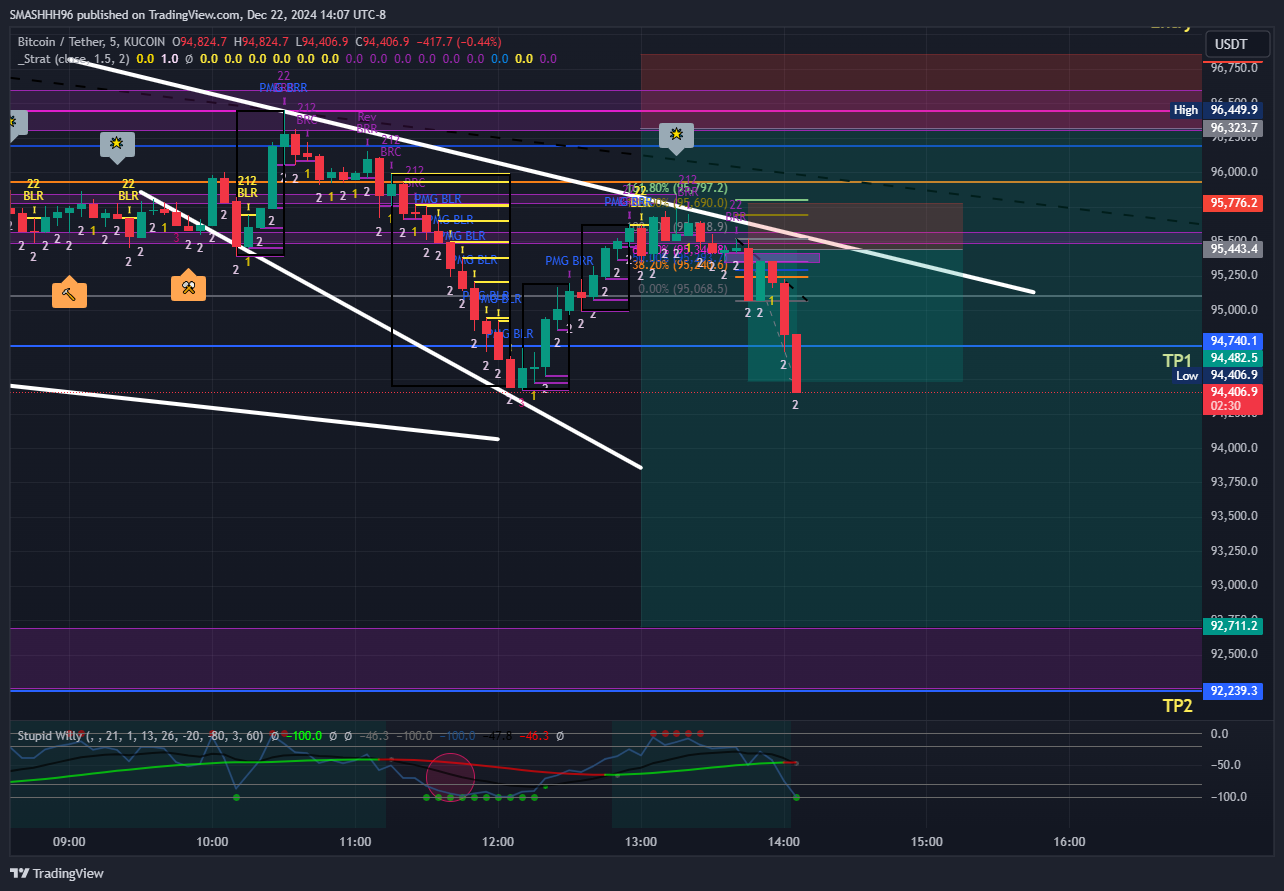The height and width of the screenshot is (891, 1284).
Task: Click the 10:00 time axis label
Action: click(212, 842)
